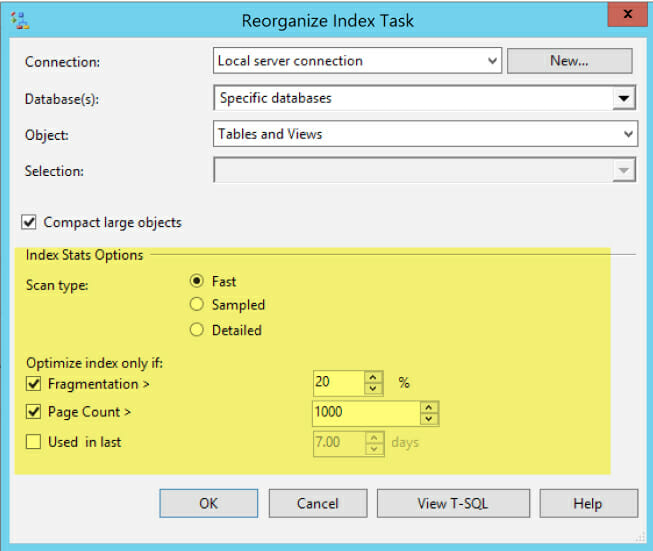Open the Connection dropdown list
This screenshot has width=653, height=551.
coord(491,61)
